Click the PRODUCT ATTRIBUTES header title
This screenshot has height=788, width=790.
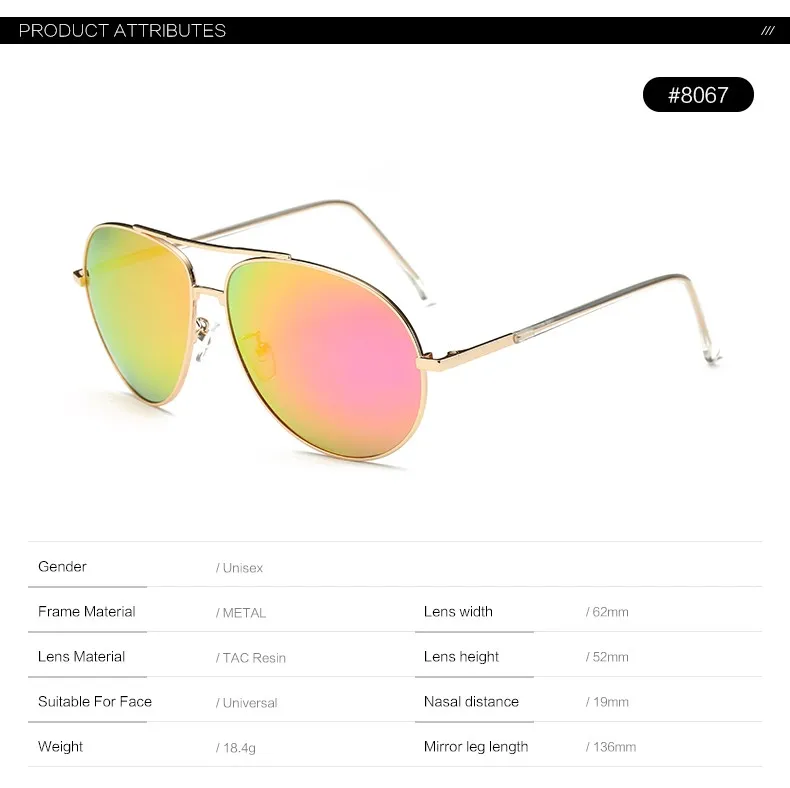point(122,31)
